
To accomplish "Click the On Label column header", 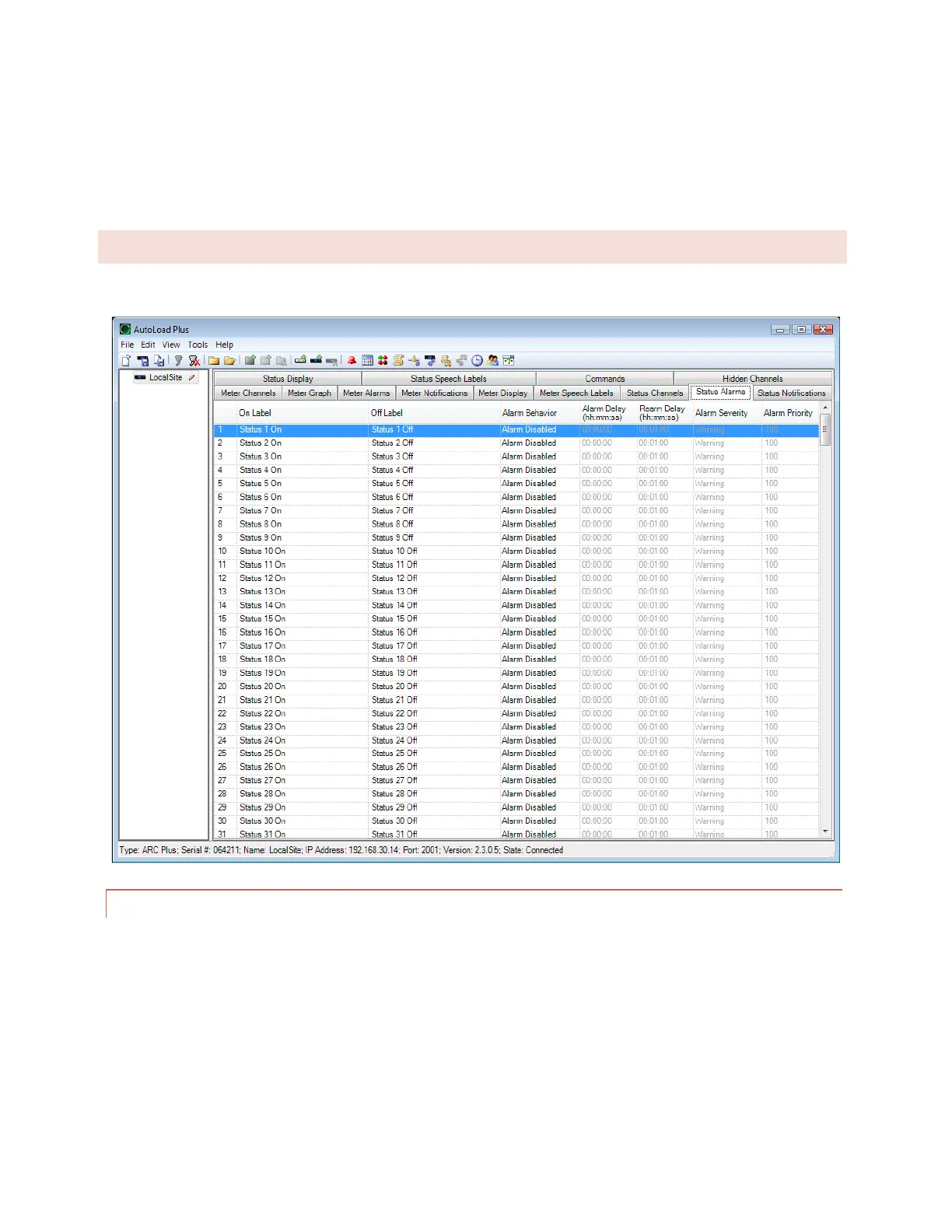I will point(303,413).
